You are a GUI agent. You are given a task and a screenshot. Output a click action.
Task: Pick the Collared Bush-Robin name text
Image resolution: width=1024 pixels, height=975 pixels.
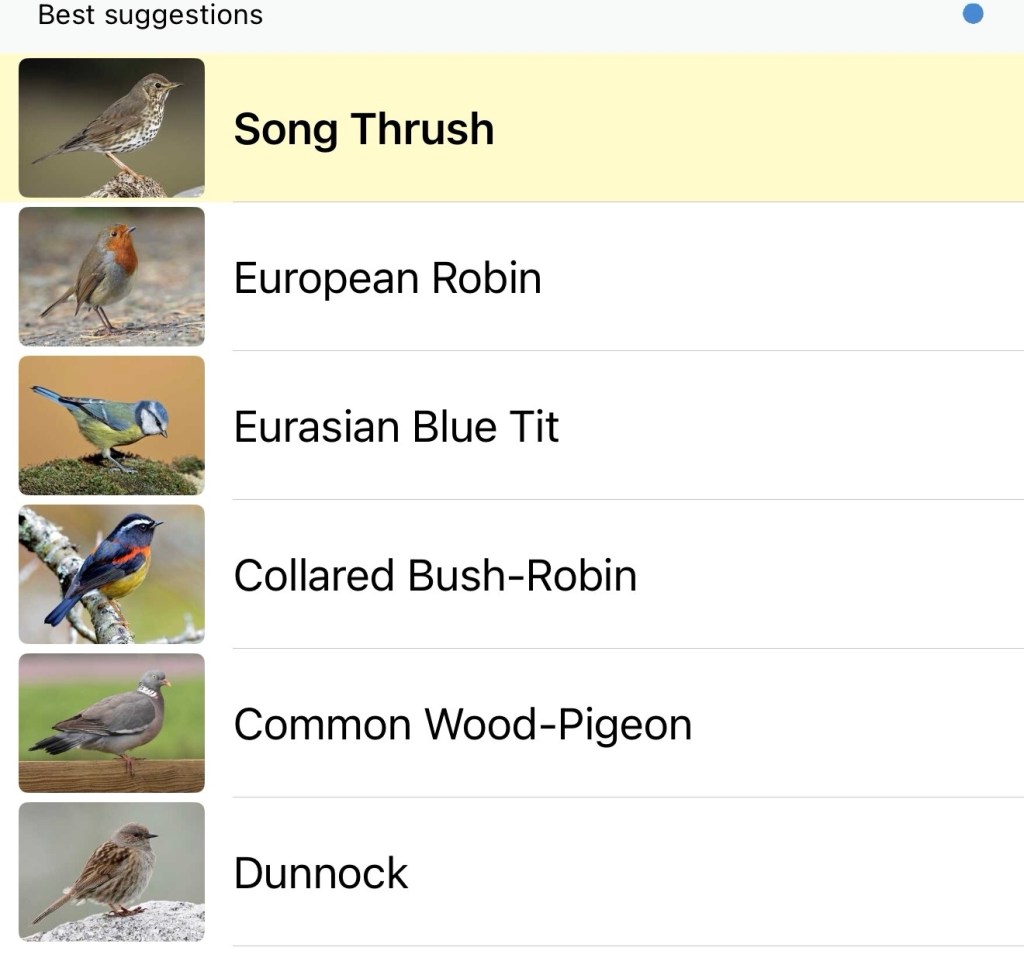click(x=435, y=576)
